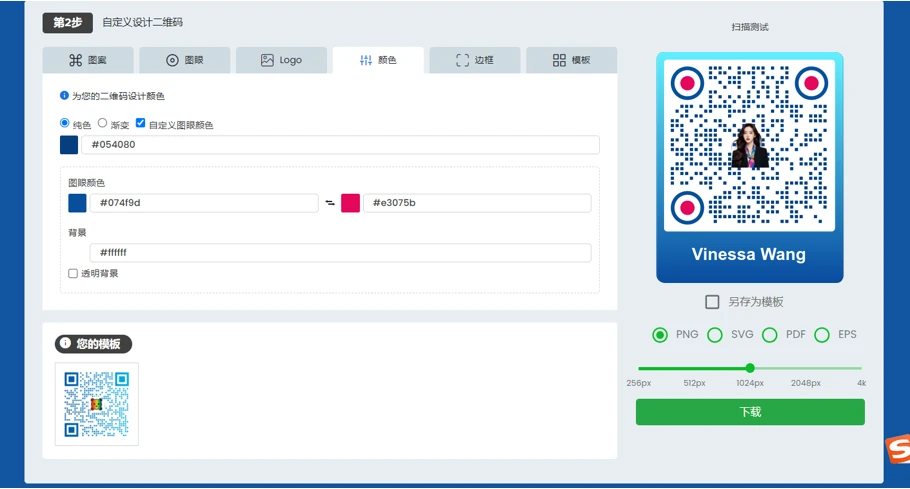Enable the 透明背景 checkbox
Image resolution: width=910 pixels, height=489 pixels.
click(73, 273)
